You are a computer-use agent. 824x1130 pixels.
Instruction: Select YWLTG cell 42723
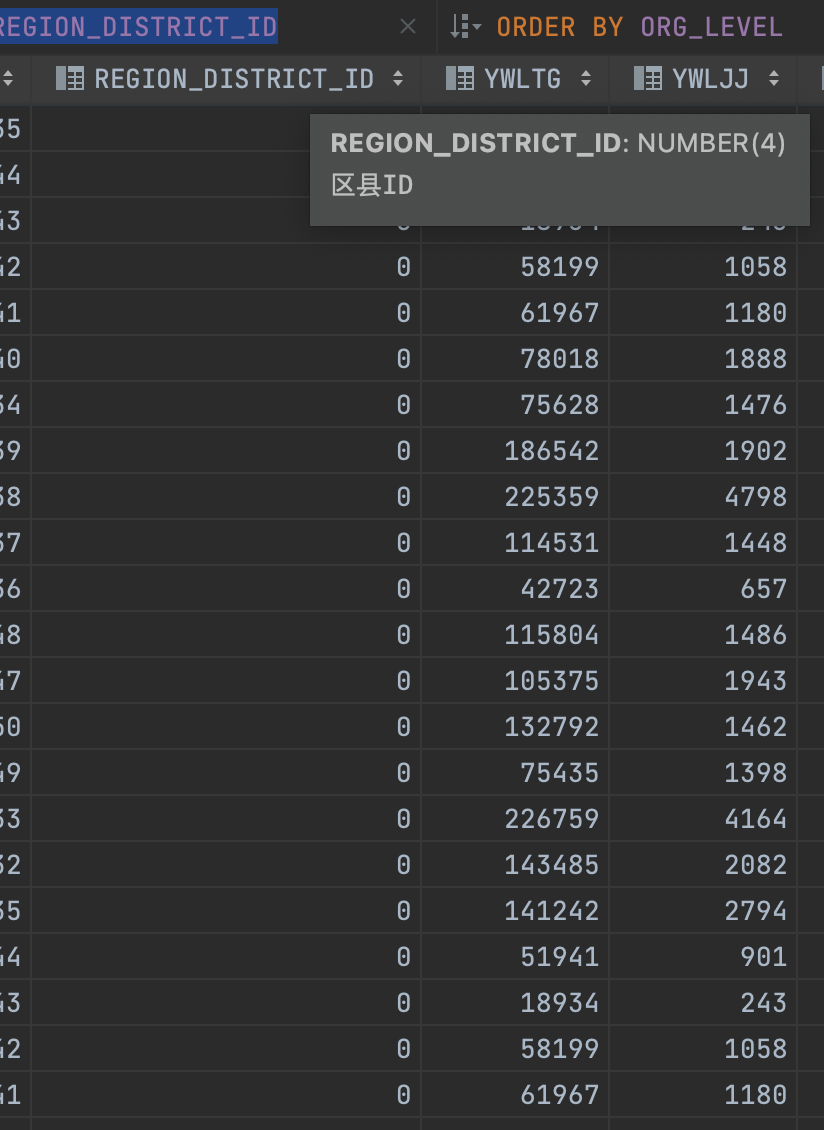pos(515,589)
